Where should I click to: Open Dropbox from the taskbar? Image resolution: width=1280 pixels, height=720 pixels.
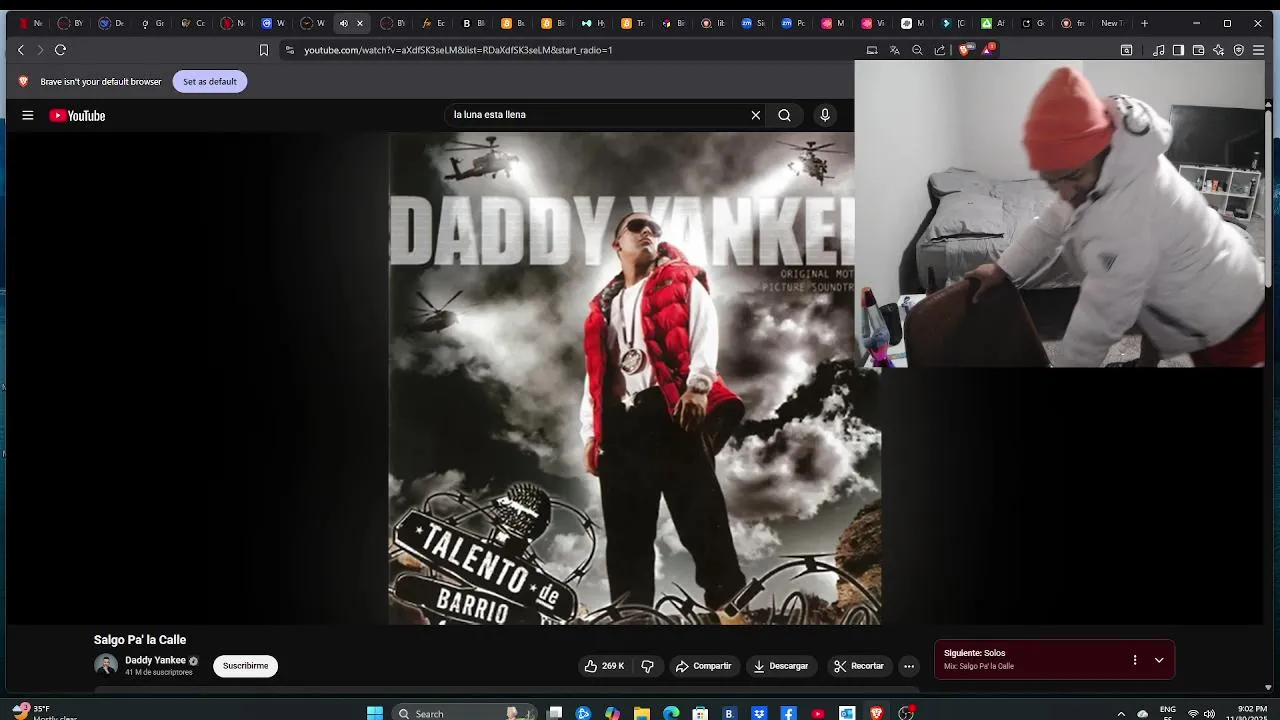(759, 713)
